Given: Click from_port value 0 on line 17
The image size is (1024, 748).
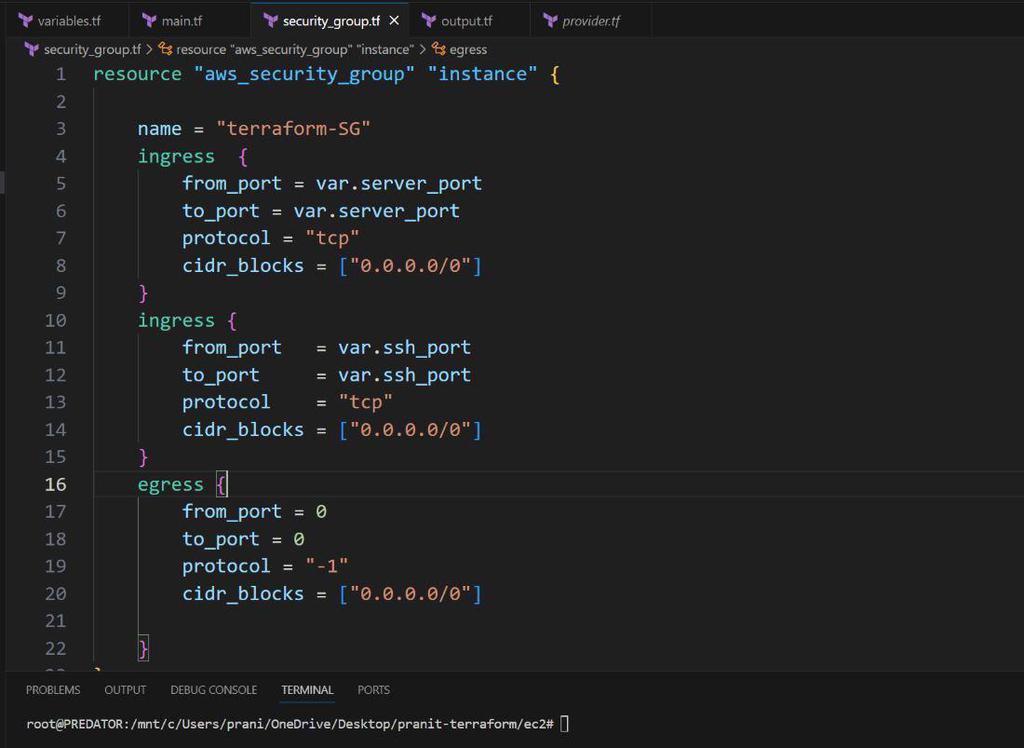Looking at the screenshot, I should click(x=321, y=512).
